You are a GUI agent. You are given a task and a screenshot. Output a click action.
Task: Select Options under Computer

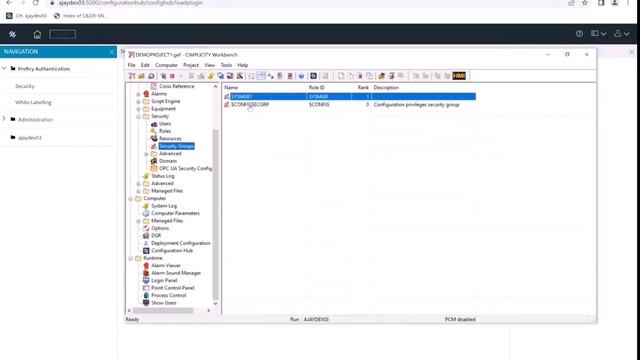pos(160,228)
